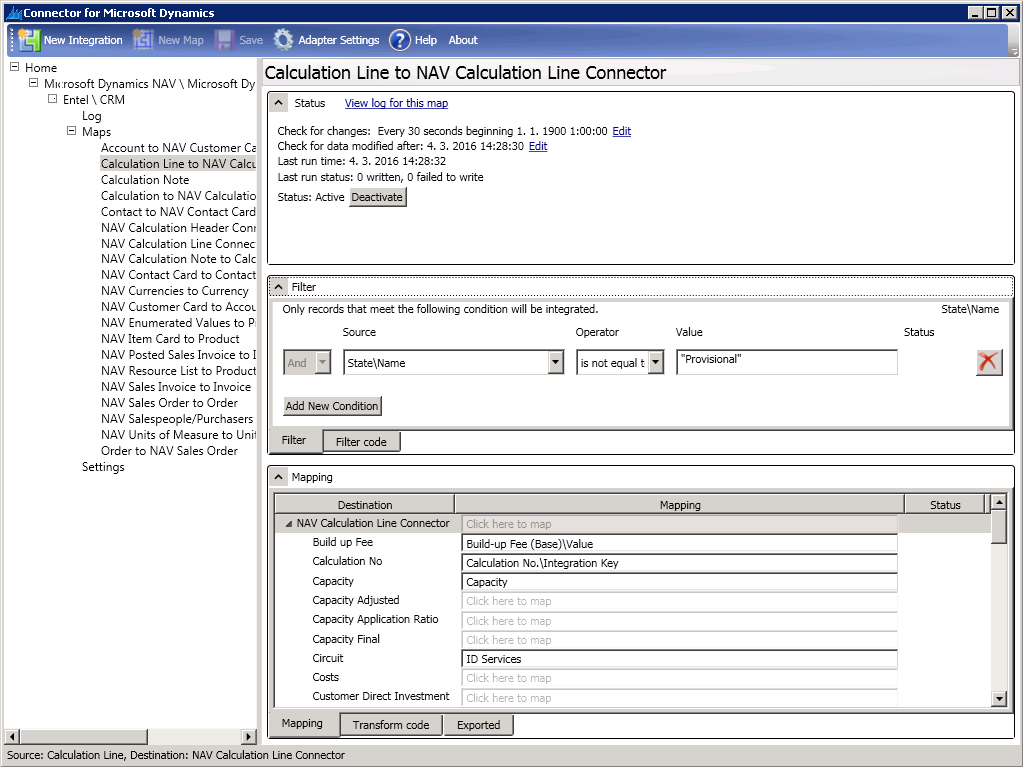Open Contact to NAV Contact Card map

[178, 211]
